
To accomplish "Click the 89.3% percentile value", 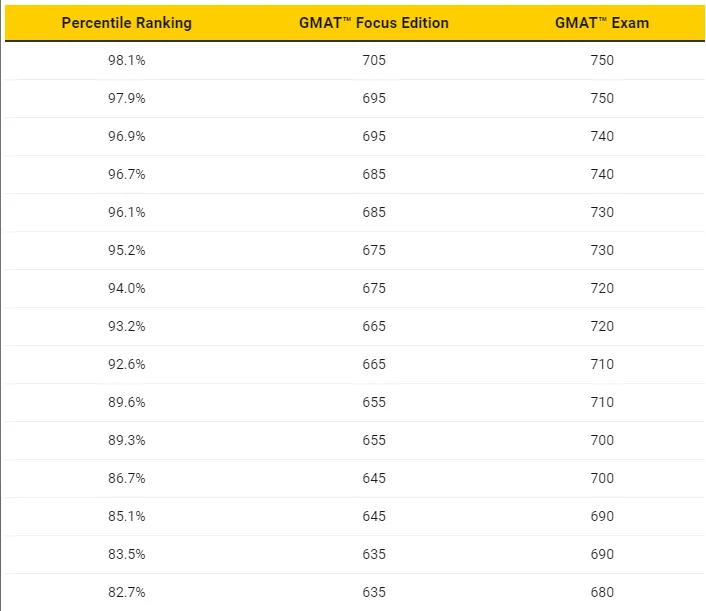I will coord(127,440).
